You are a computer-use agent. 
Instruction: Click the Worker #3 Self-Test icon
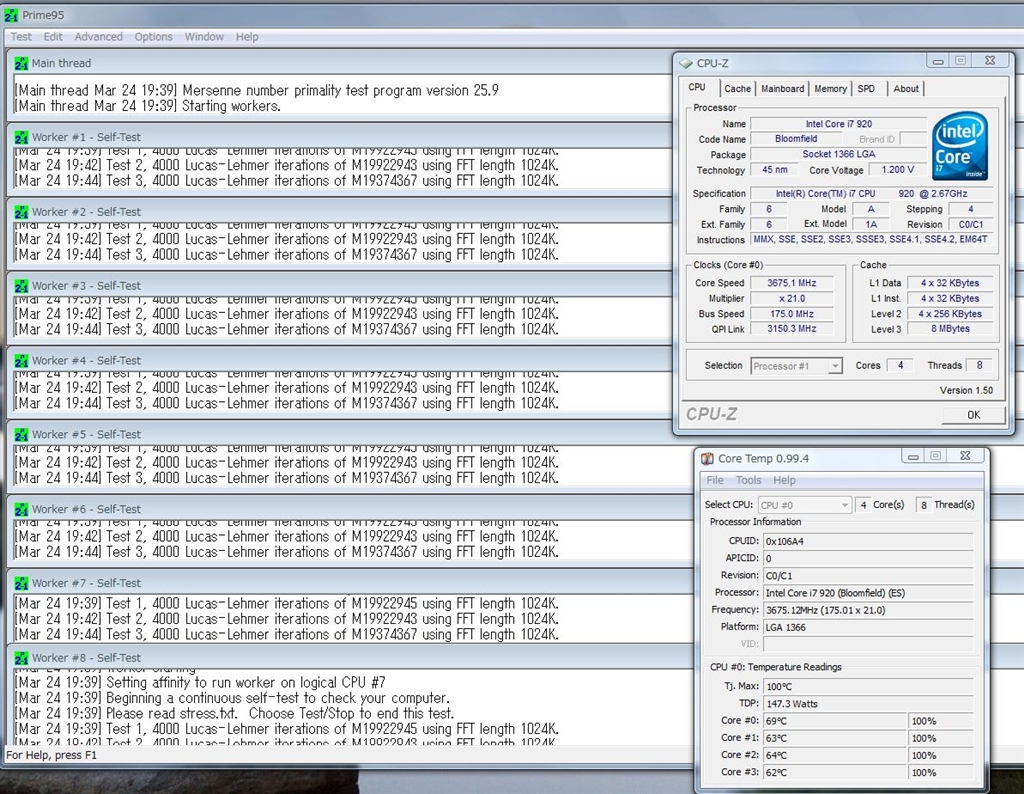tap(20, 286)
